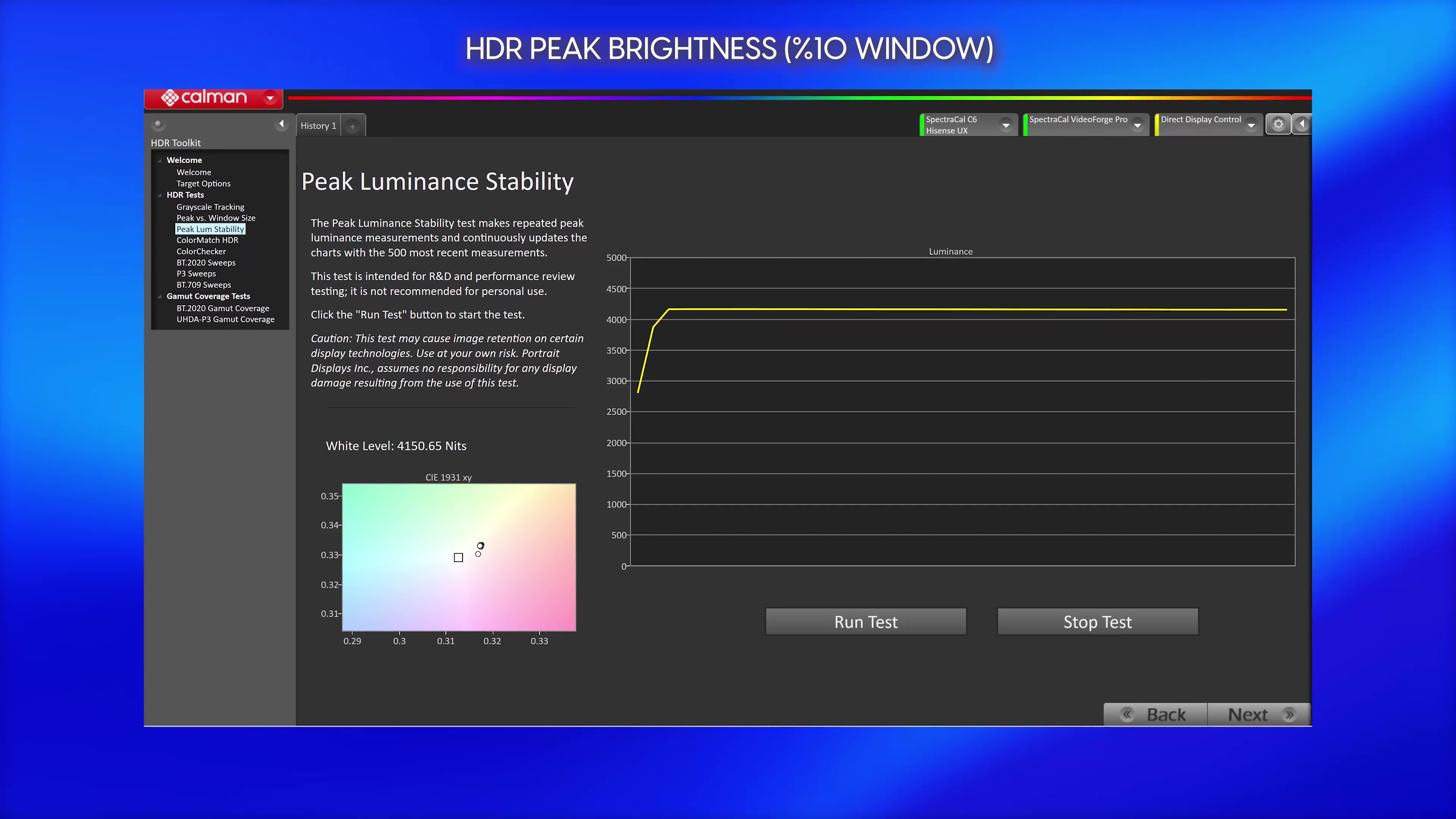Open Peak vs. Window Size test

point(216,218)
